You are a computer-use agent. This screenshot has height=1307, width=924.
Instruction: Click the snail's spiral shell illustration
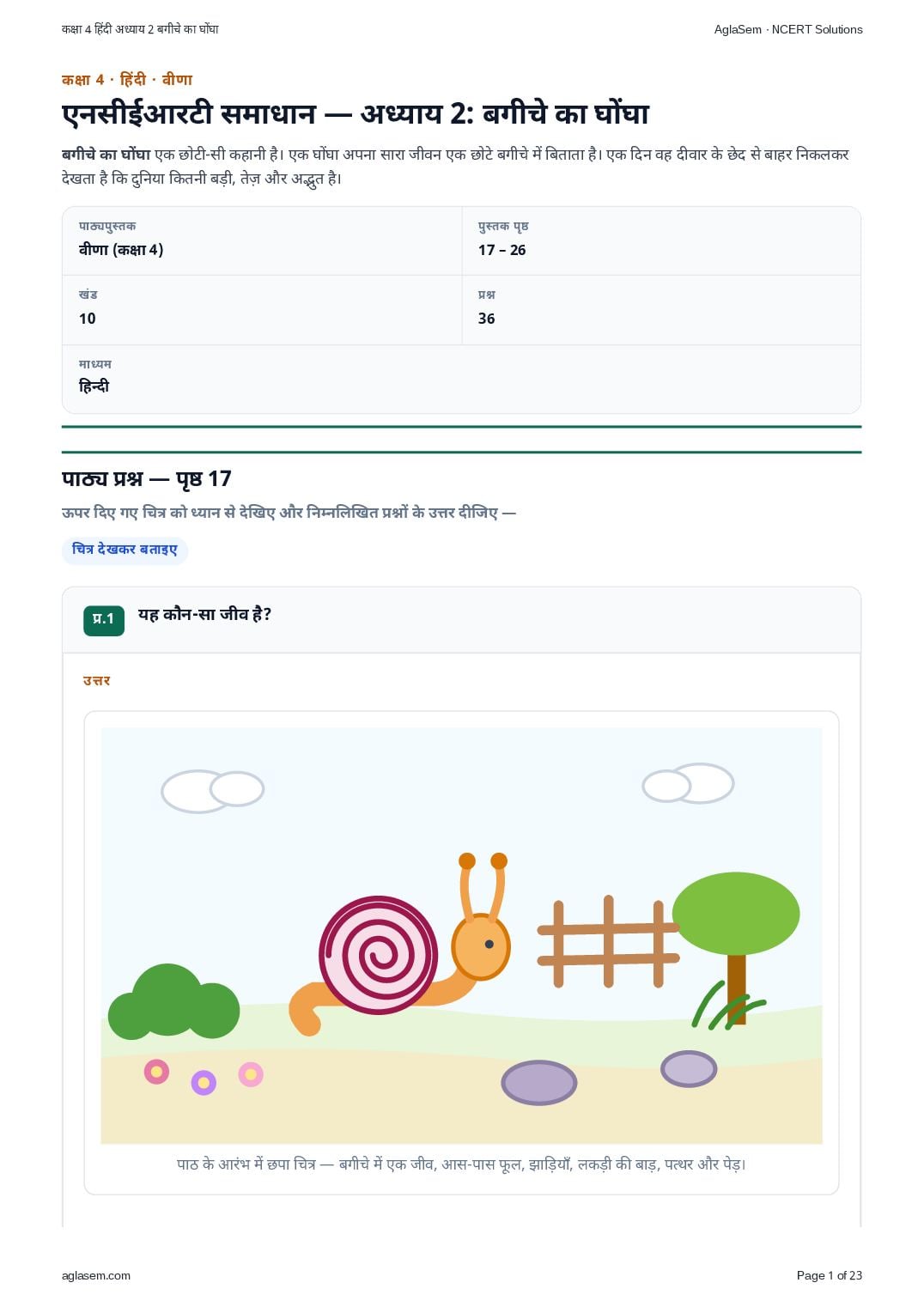pos(379,955)
